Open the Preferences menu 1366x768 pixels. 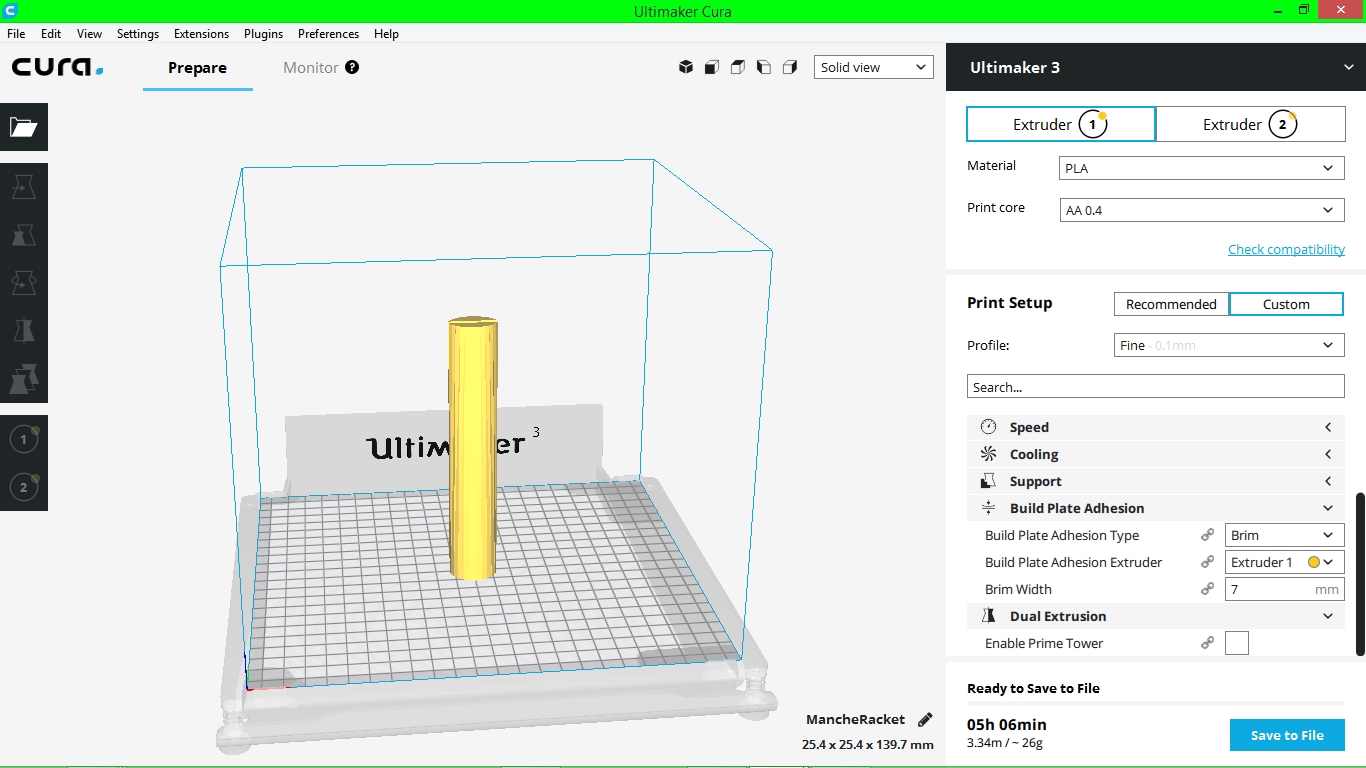(328, 33)
